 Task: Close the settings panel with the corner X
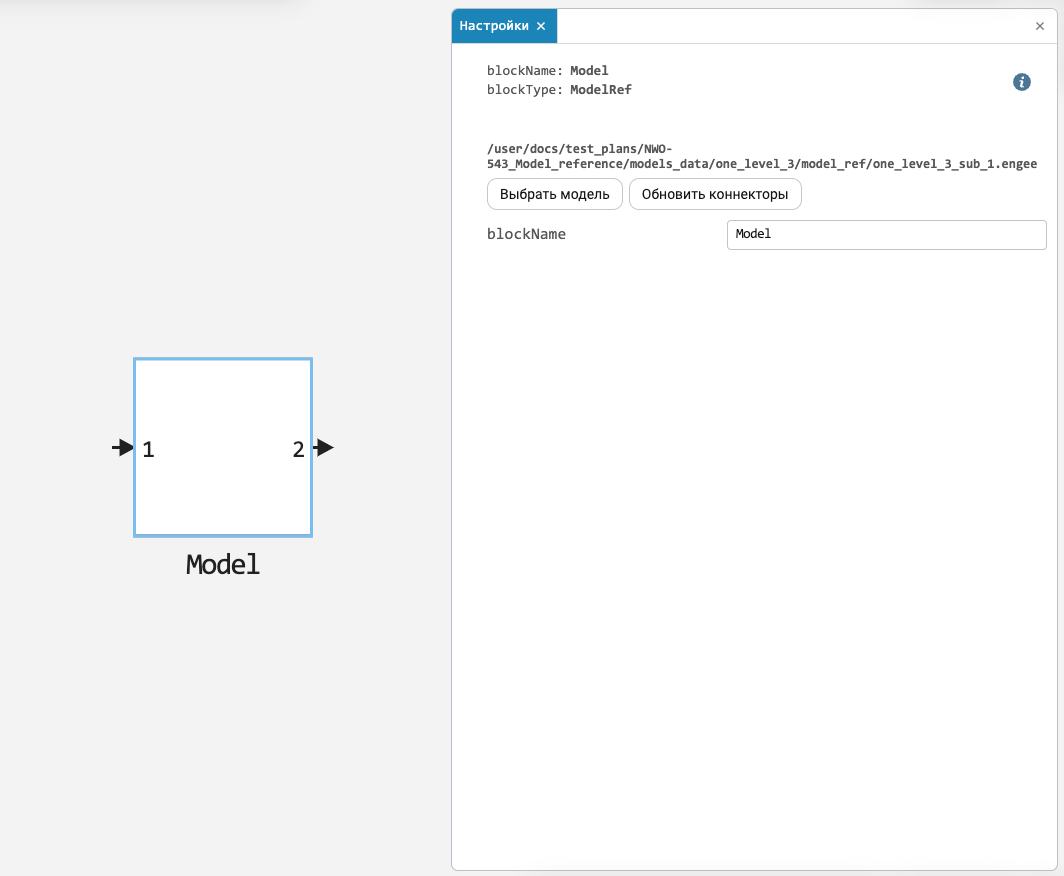(1040, 26)
